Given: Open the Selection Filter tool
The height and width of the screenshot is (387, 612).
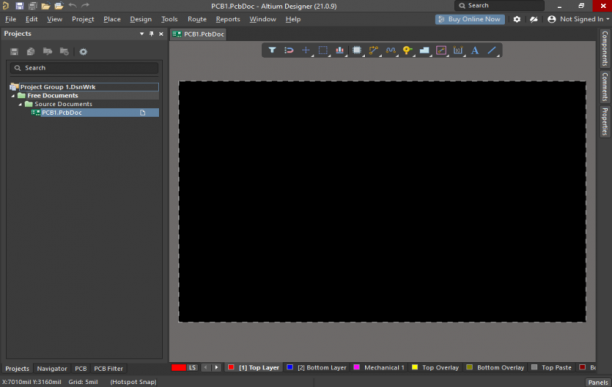Looking at the screenshot, I should tap(272, 50).
